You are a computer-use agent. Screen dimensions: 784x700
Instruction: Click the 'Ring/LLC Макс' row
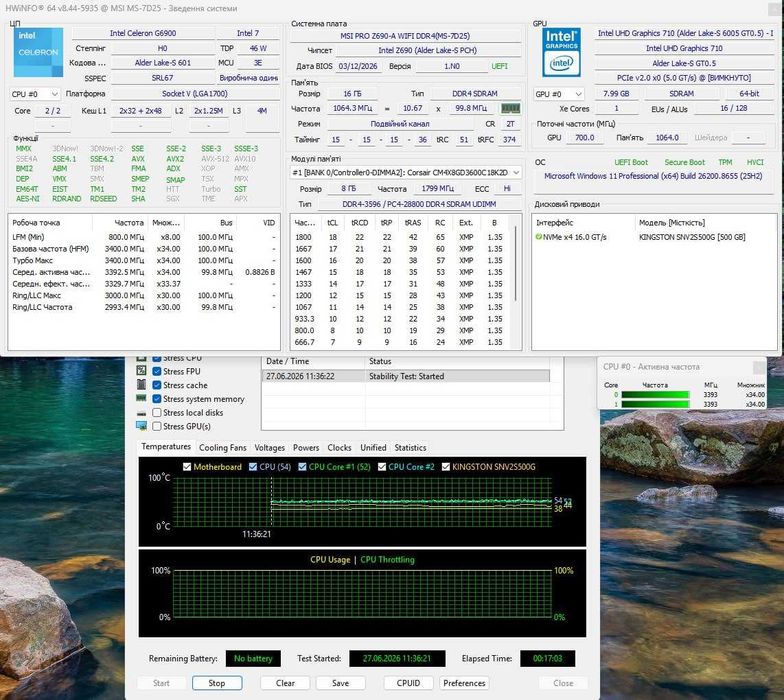click(x=144, y=296)
